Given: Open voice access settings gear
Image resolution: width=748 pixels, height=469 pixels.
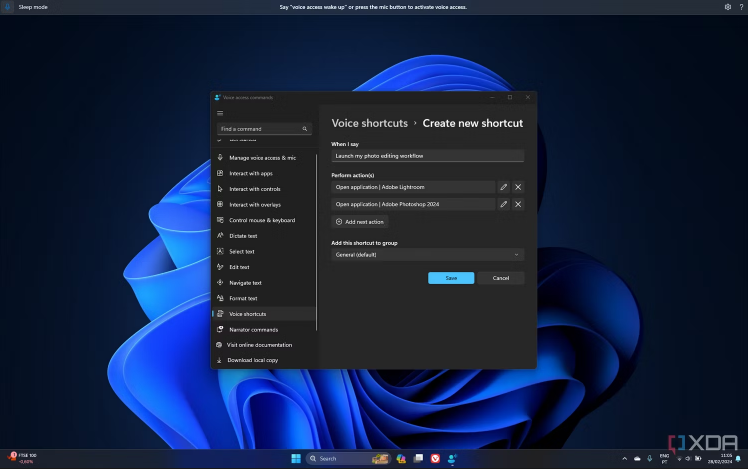Looking at the screenshot, I should point(727,7).
